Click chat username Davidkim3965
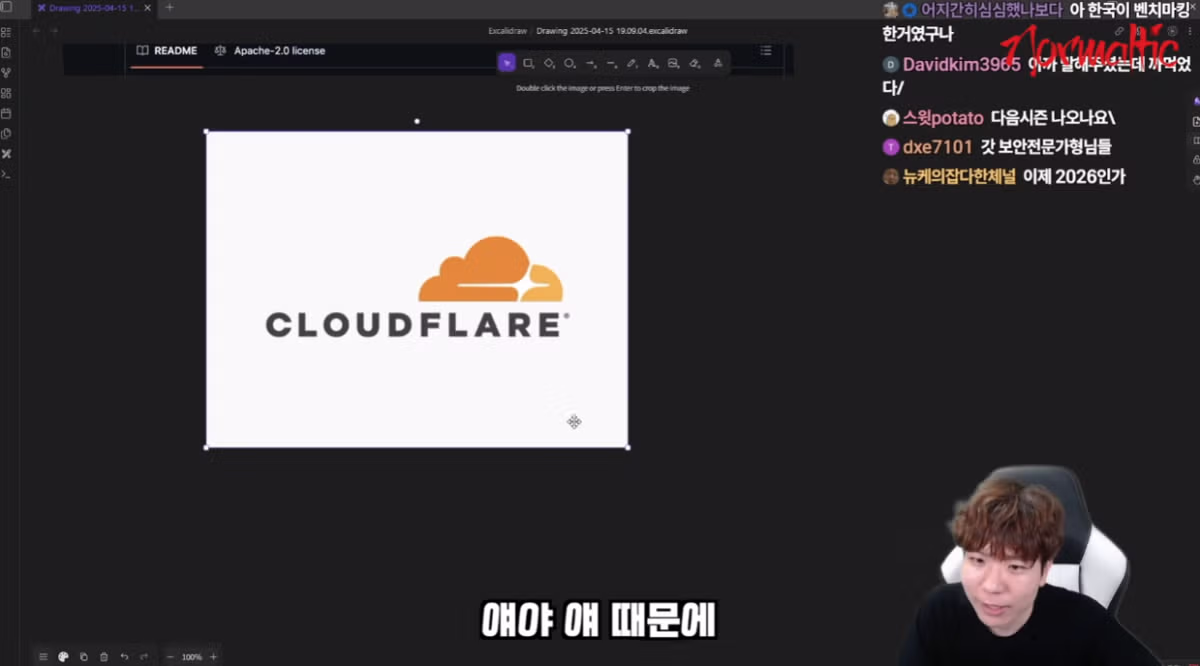This screenshot has width=1200, height=666. coord(961,65)
